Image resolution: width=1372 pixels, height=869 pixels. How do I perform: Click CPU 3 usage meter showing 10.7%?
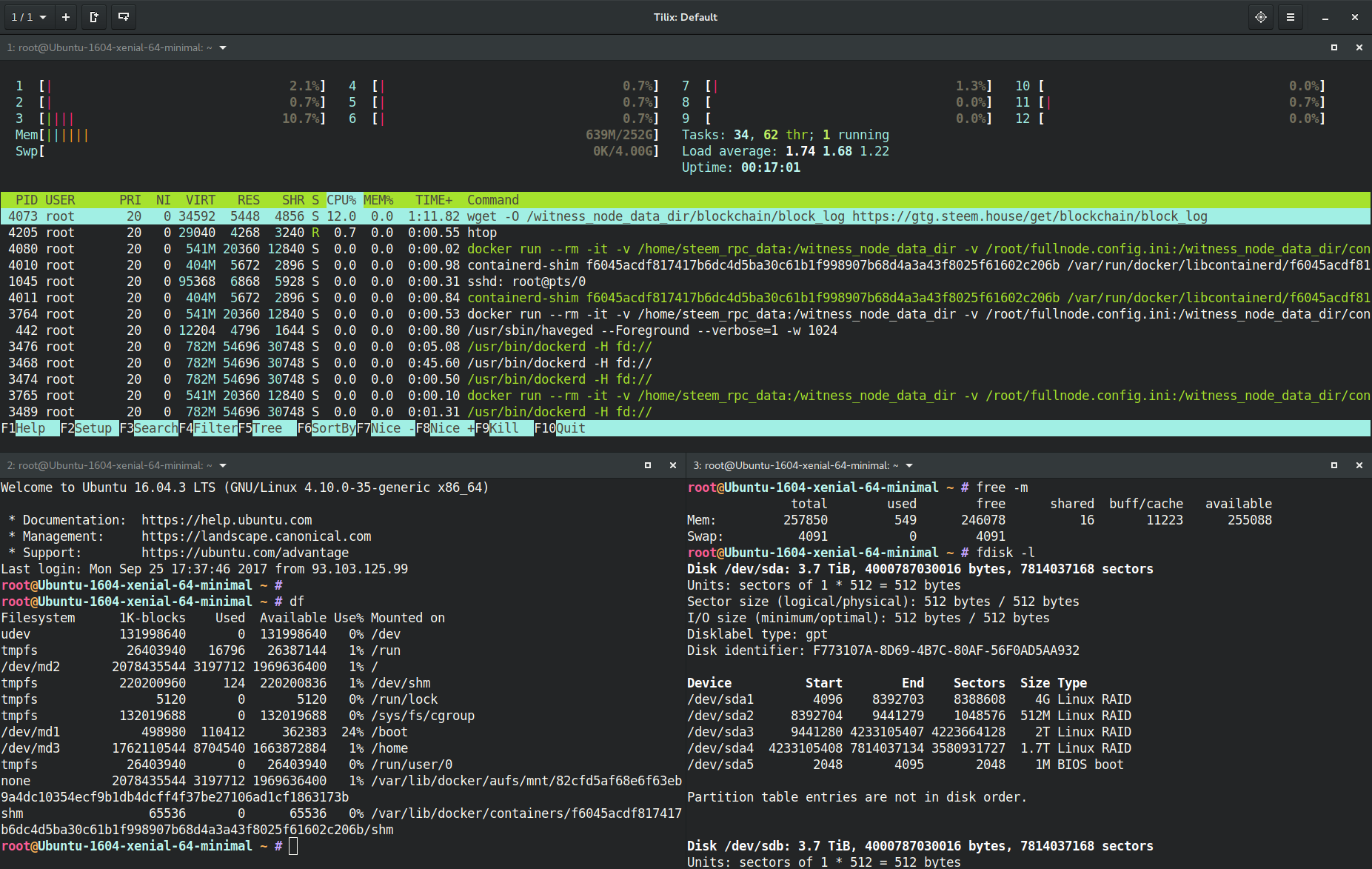point(171,119)
